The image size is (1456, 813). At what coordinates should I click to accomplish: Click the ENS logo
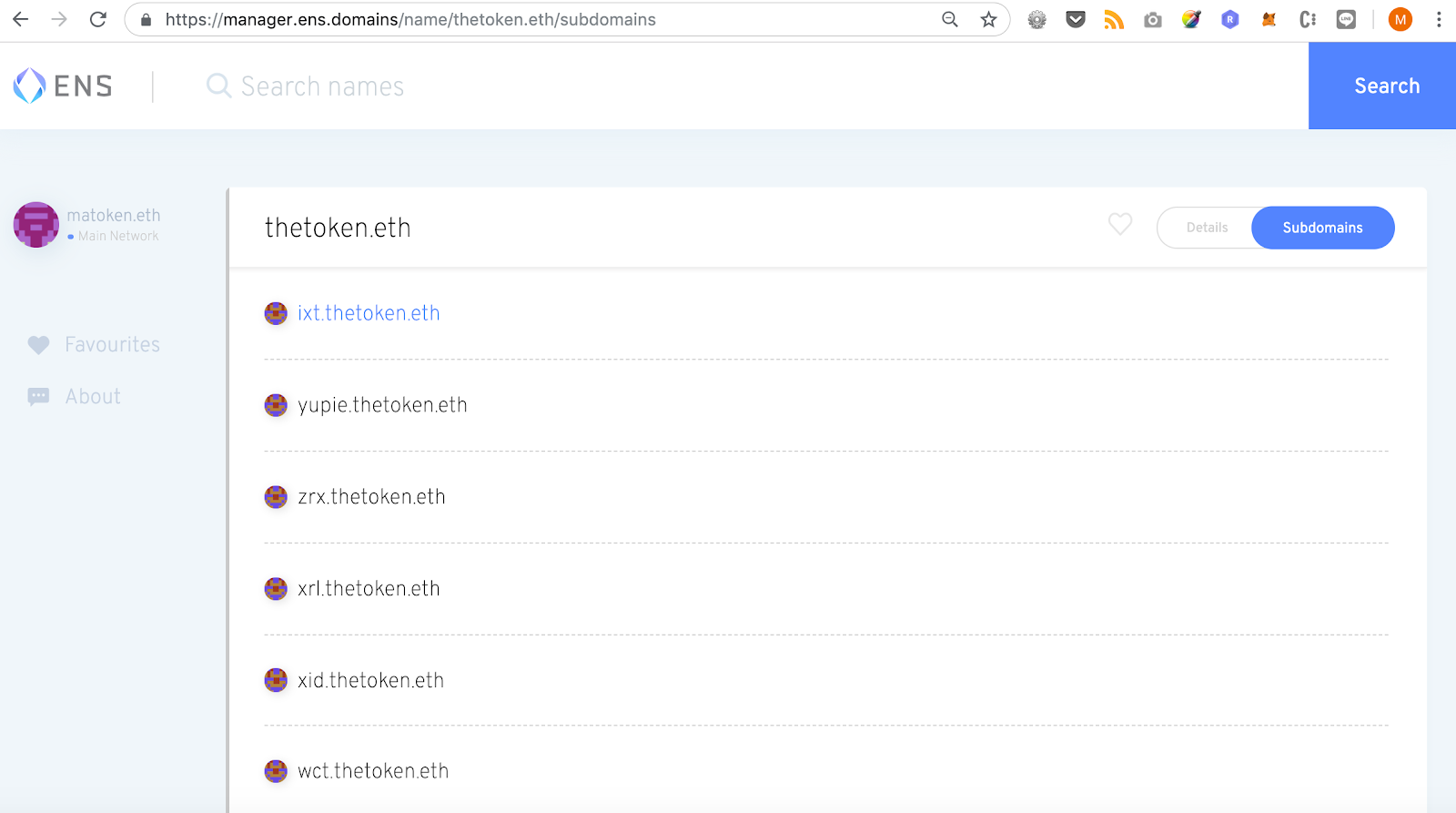[x=63, y=86]
